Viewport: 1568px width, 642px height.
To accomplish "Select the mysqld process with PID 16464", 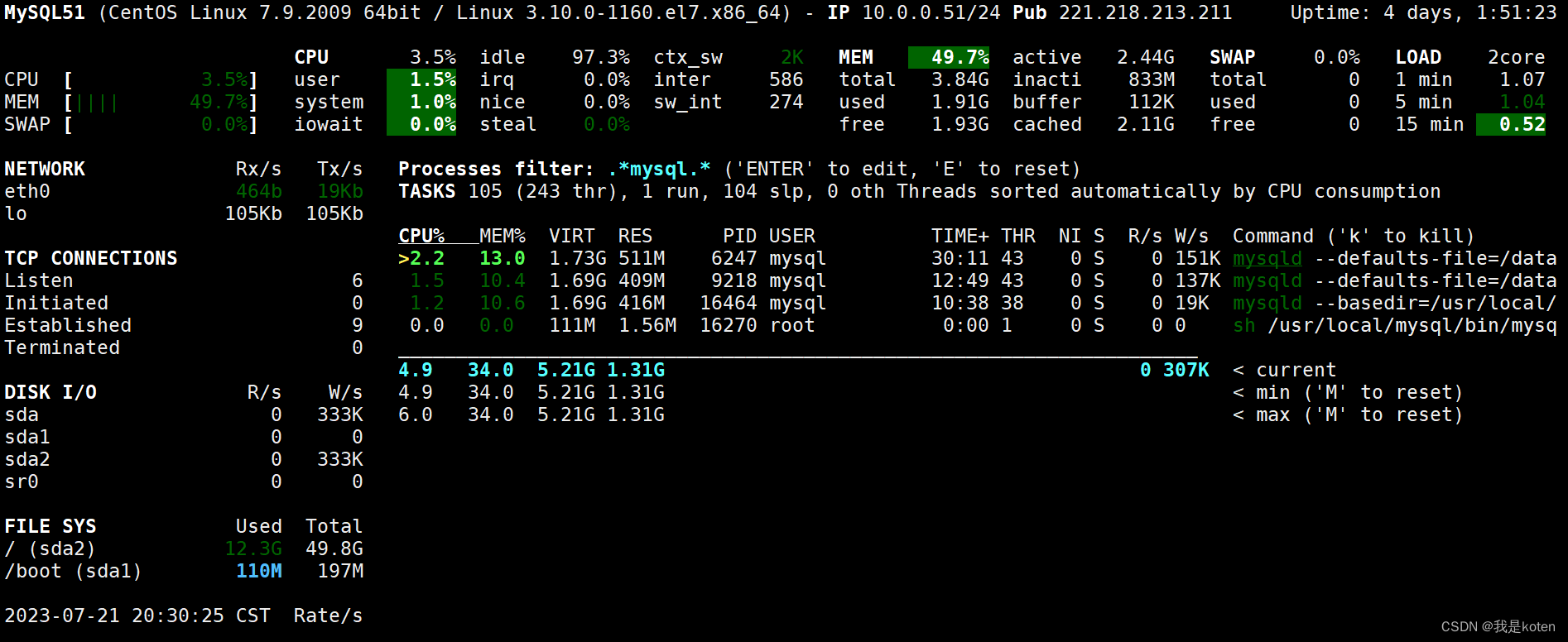I will (978, 304).
